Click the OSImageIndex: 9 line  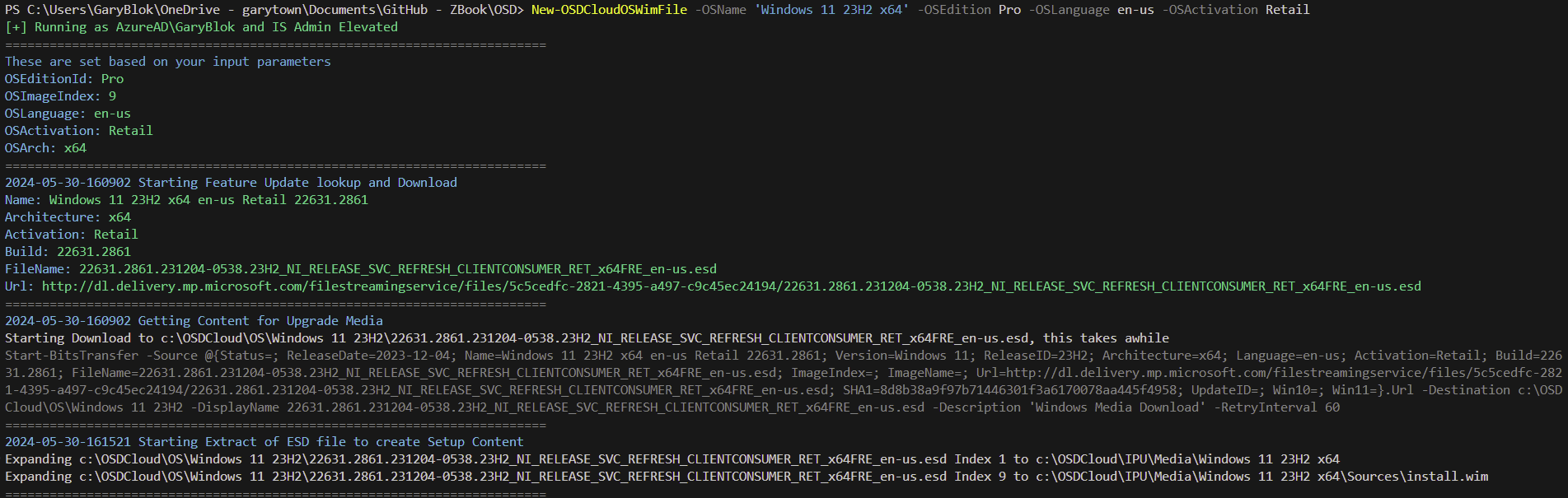(x=61, y=96)
